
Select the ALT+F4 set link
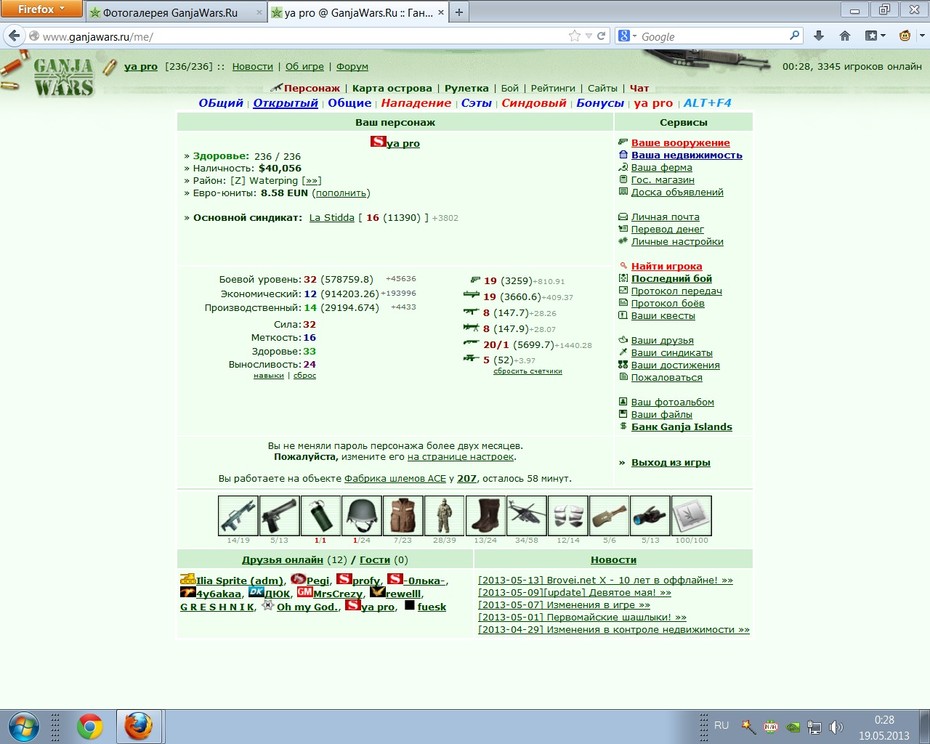707,103
